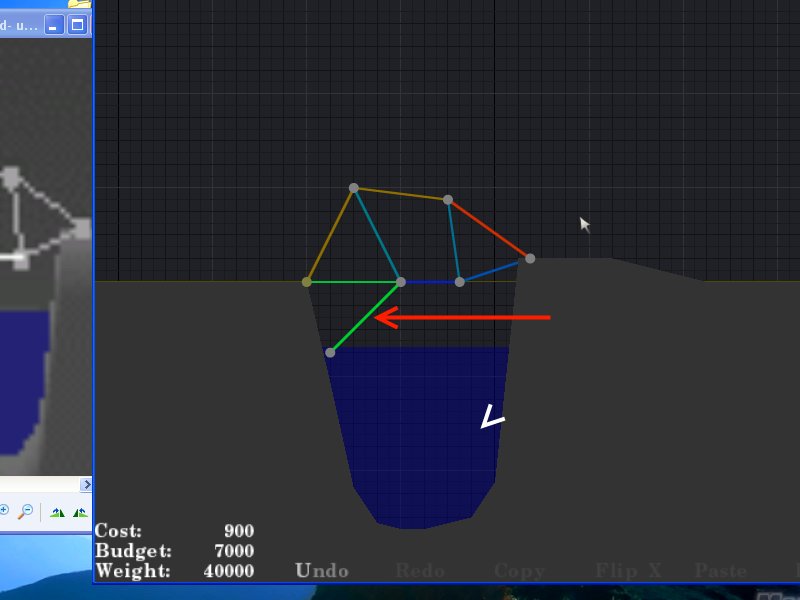
Task: Rotate image clockwise in picture viewer
Action: point(57,512)
